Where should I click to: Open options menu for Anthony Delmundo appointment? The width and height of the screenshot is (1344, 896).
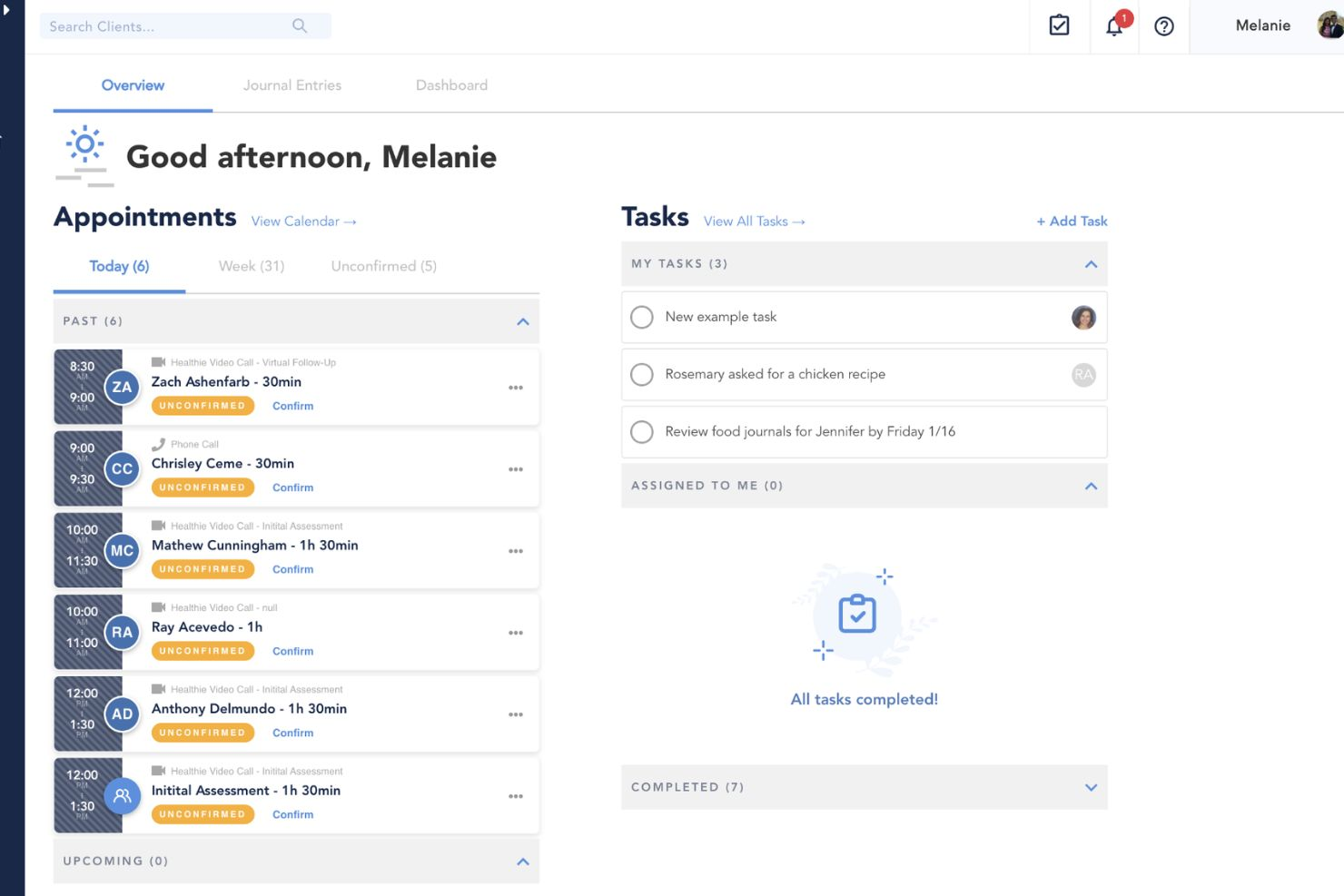516,714
